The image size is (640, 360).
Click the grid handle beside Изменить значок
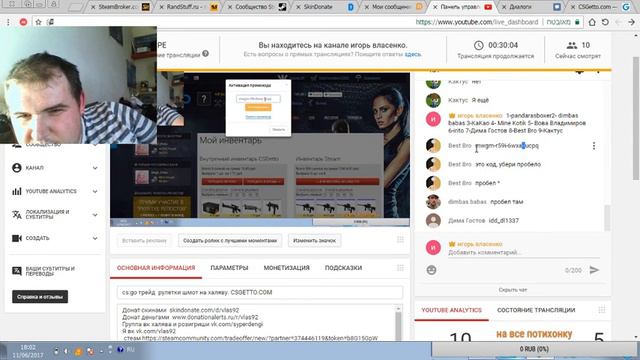coord(400,240)
